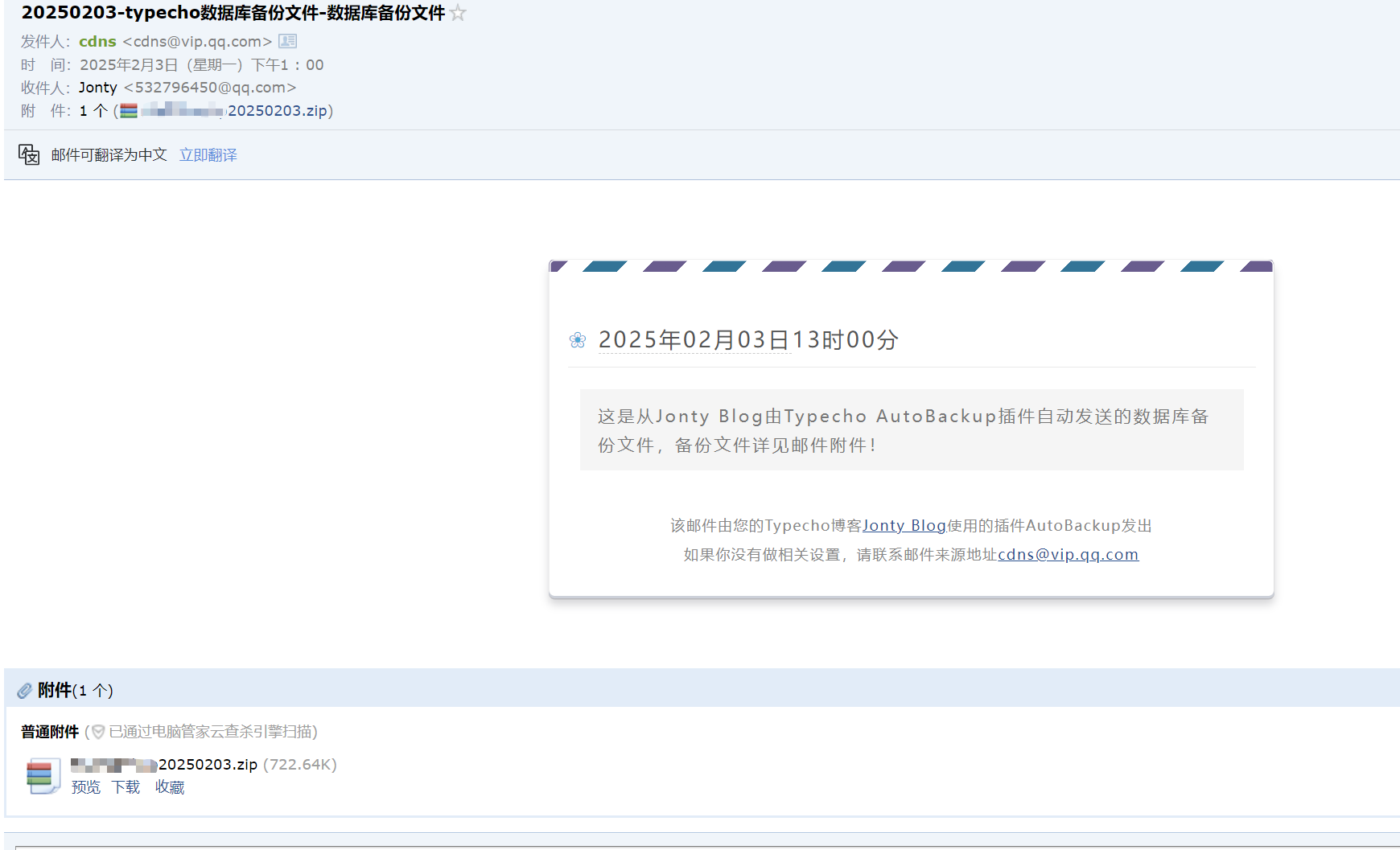Click the translate icon beside 邮件可翻译为中文
This screenshot has width=1400, height=850.
29,154
